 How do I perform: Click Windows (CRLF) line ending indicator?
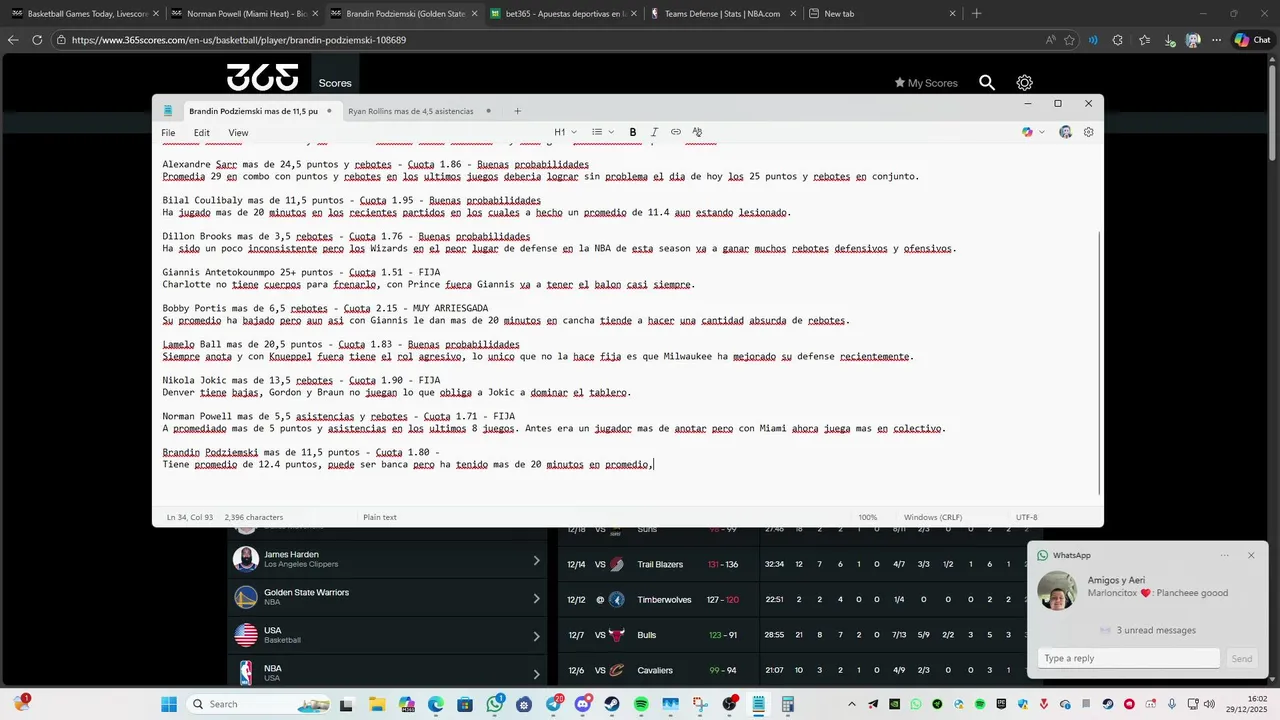pos(933,517)
